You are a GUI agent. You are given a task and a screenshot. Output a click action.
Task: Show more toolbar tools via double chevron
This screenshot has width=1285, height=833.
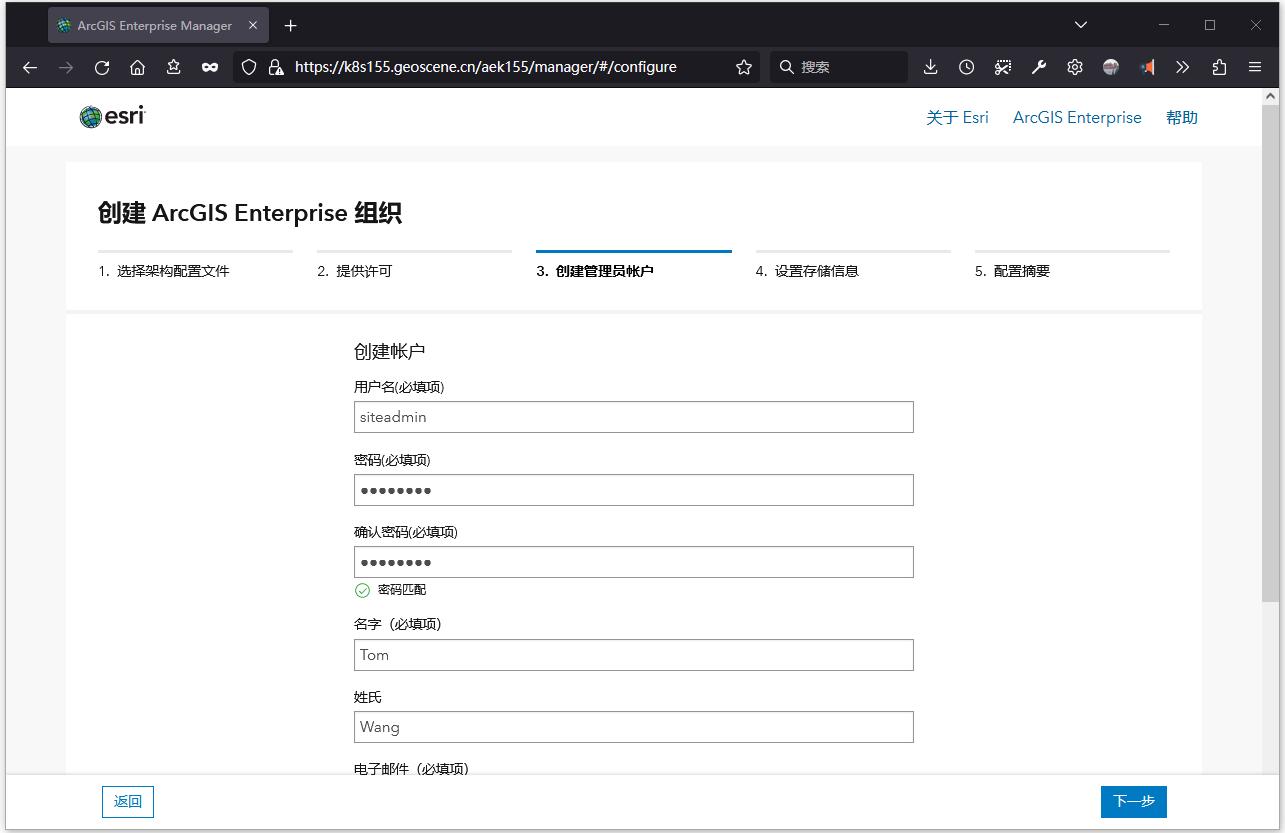(1183, 67)
